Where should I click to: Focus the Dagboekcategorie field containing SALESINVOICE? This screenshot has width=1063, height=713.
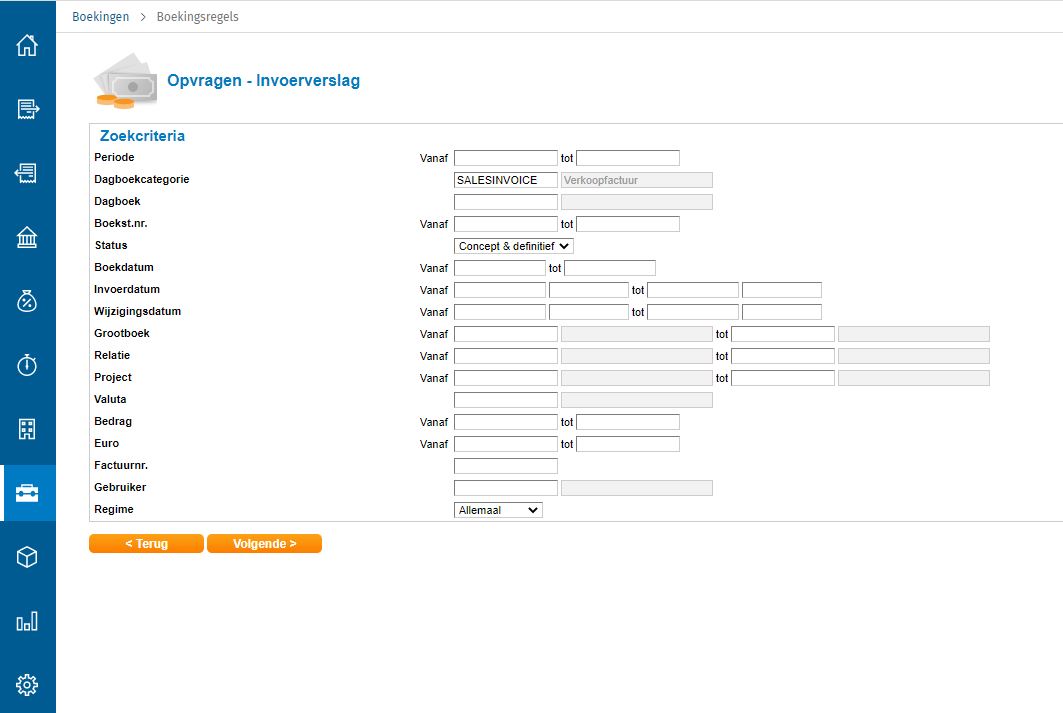click(505, 180)
